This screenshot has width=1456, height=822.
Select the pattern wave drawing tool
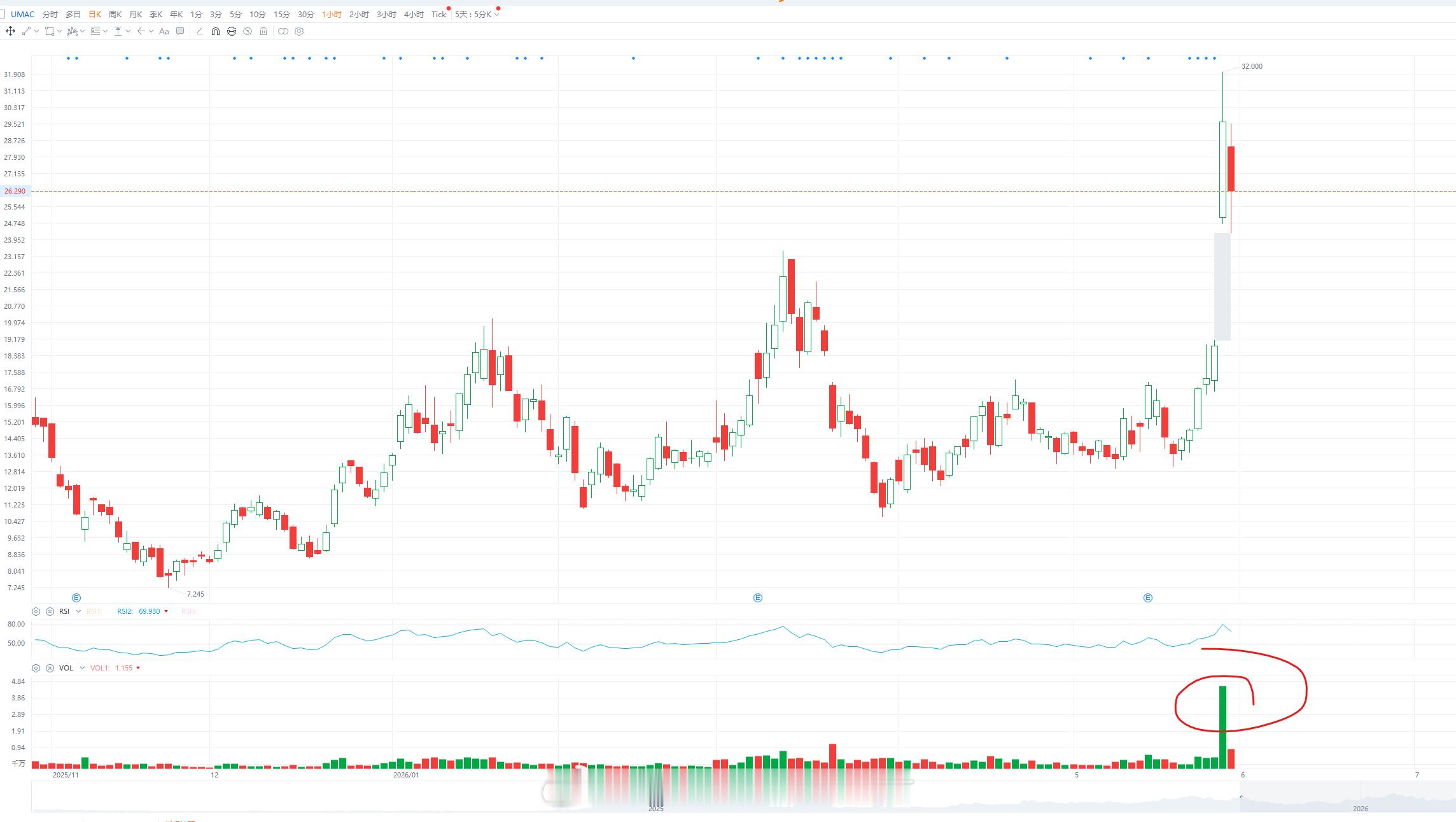(72, 31)
